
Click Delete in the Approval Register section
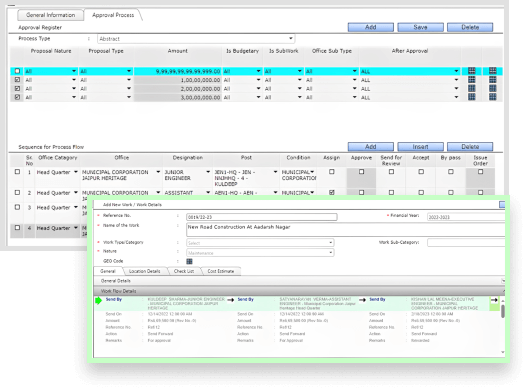coord(470,27)
